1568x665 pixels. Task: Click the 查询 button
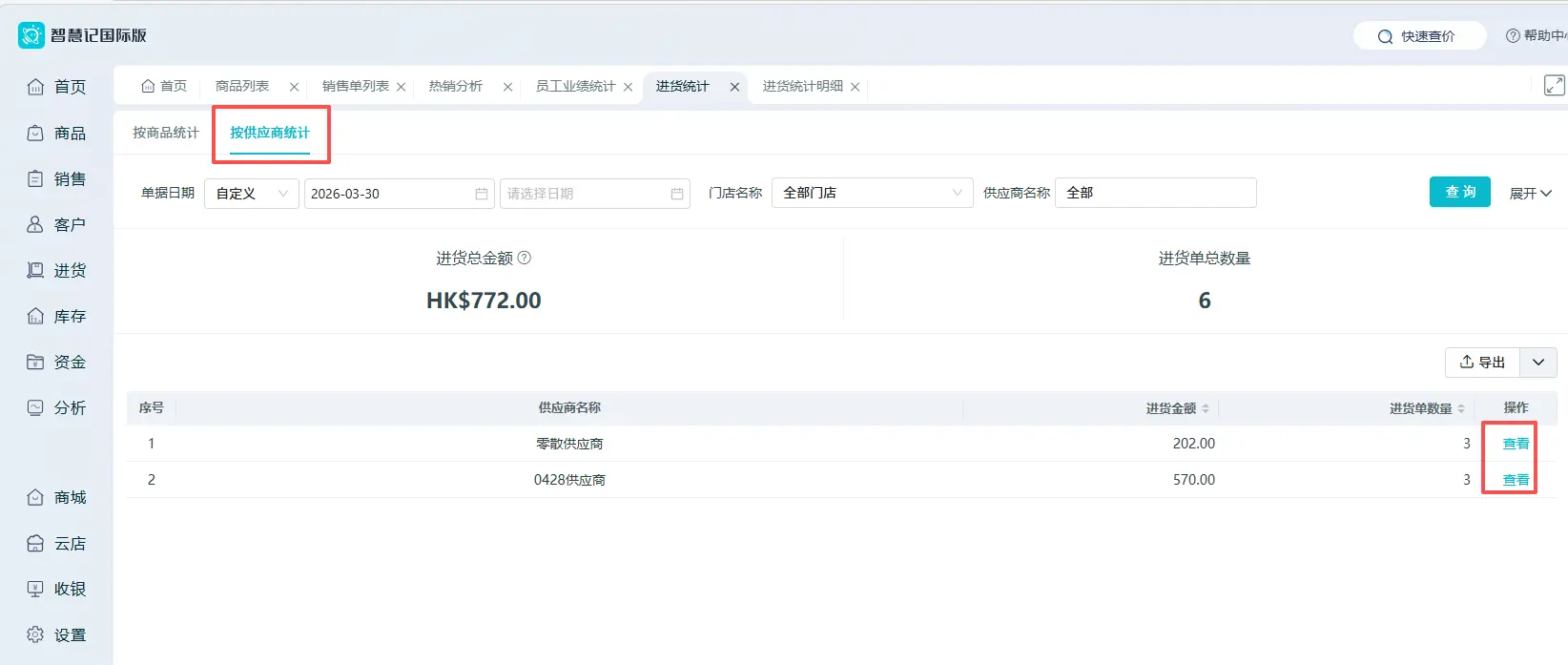1460,192
